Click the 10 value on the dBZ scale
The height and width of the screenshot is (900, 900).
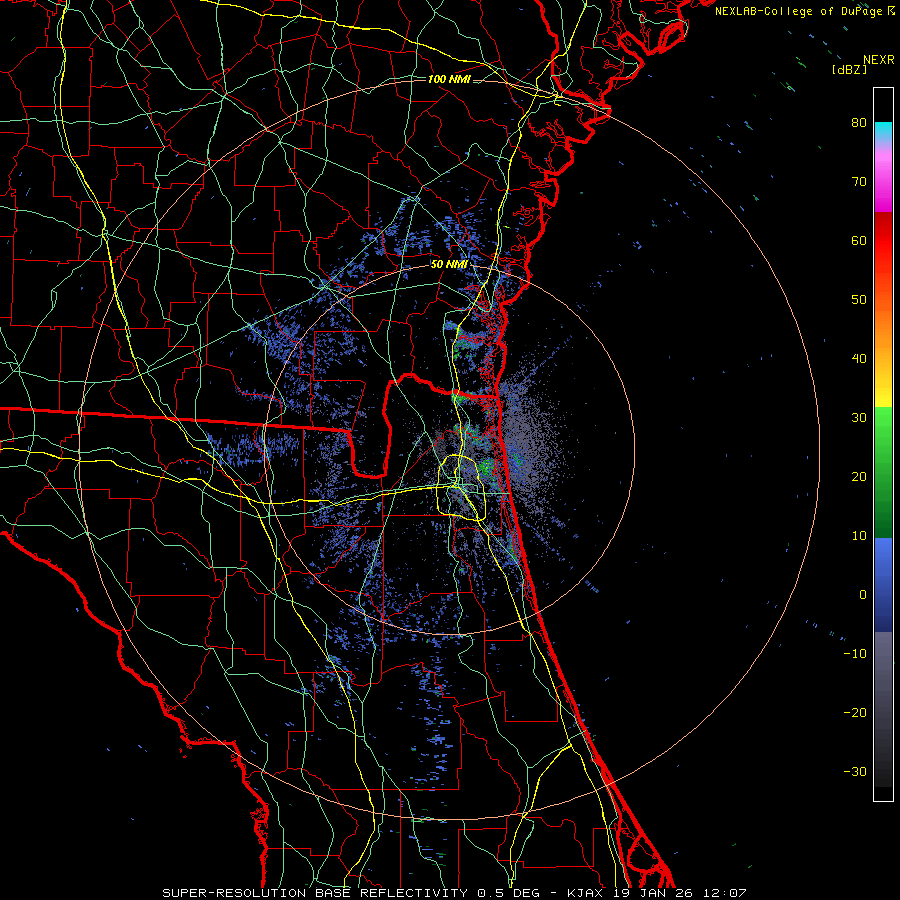[x=859, y=536]
